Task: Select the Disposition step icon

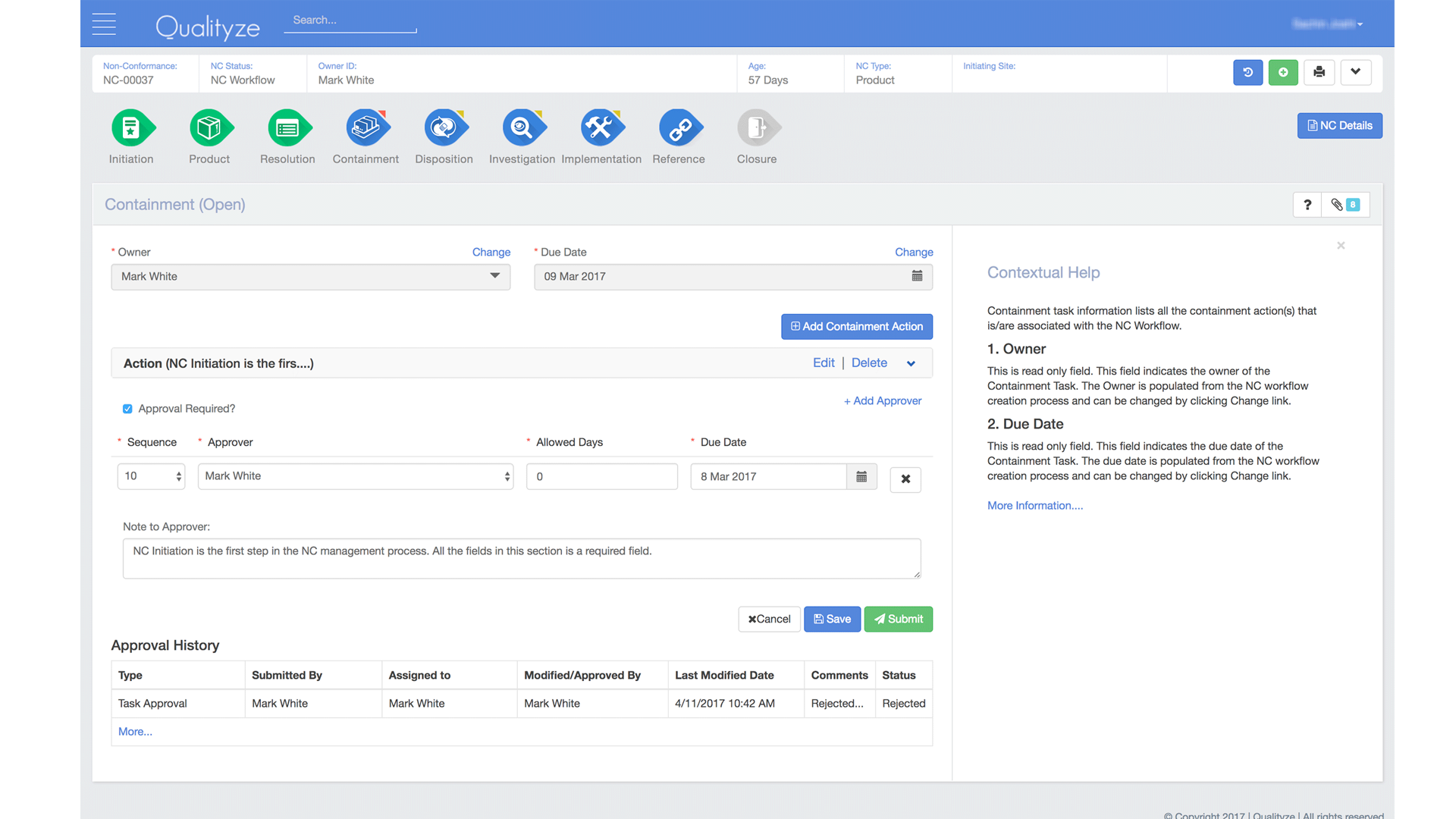Action: 444,127
